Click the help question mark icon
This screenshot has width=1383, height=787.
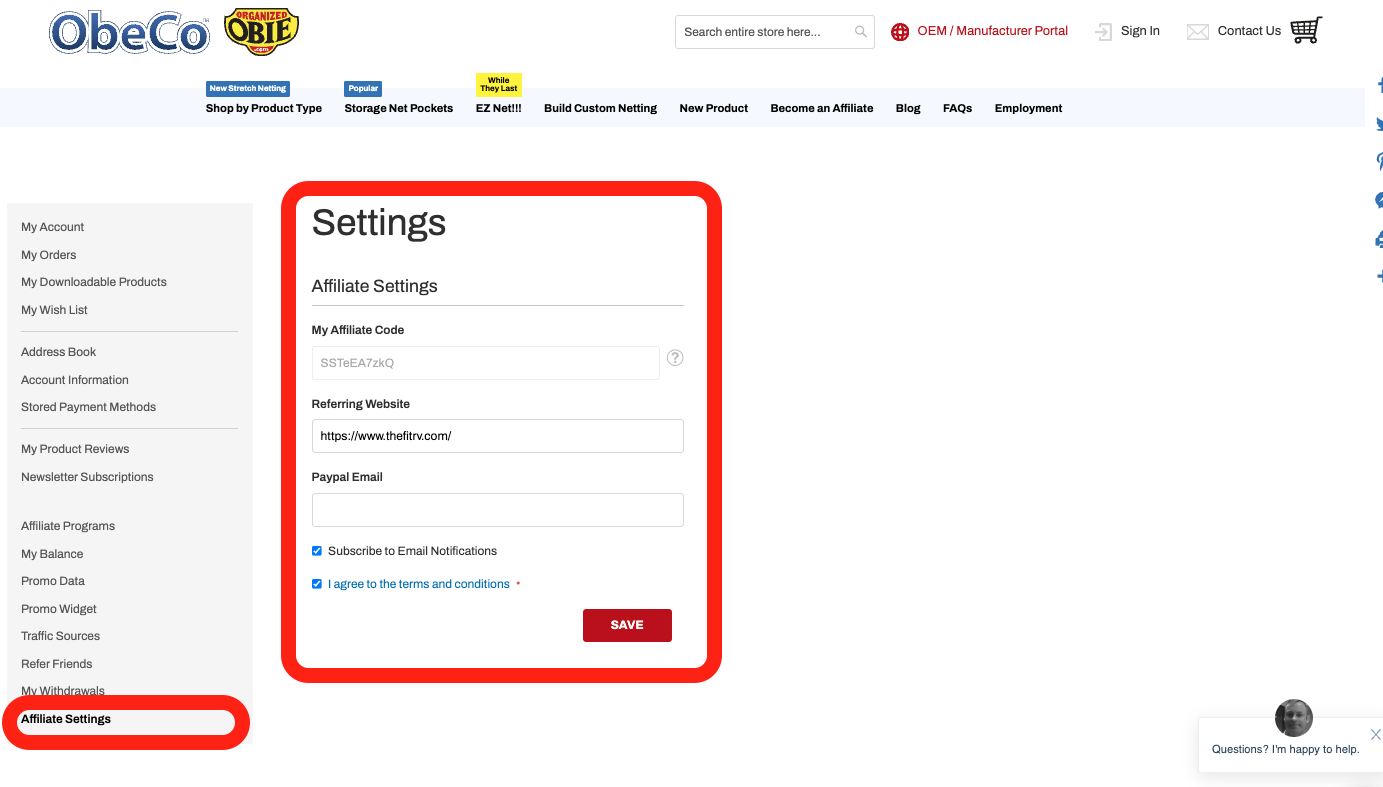point(675,358)
